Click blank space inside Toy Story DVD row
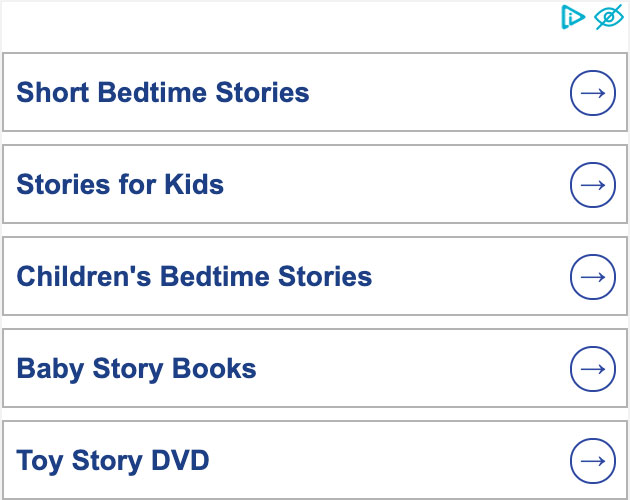Image resolution: width=630 pixels, height=500 pixels. [386, 461]
